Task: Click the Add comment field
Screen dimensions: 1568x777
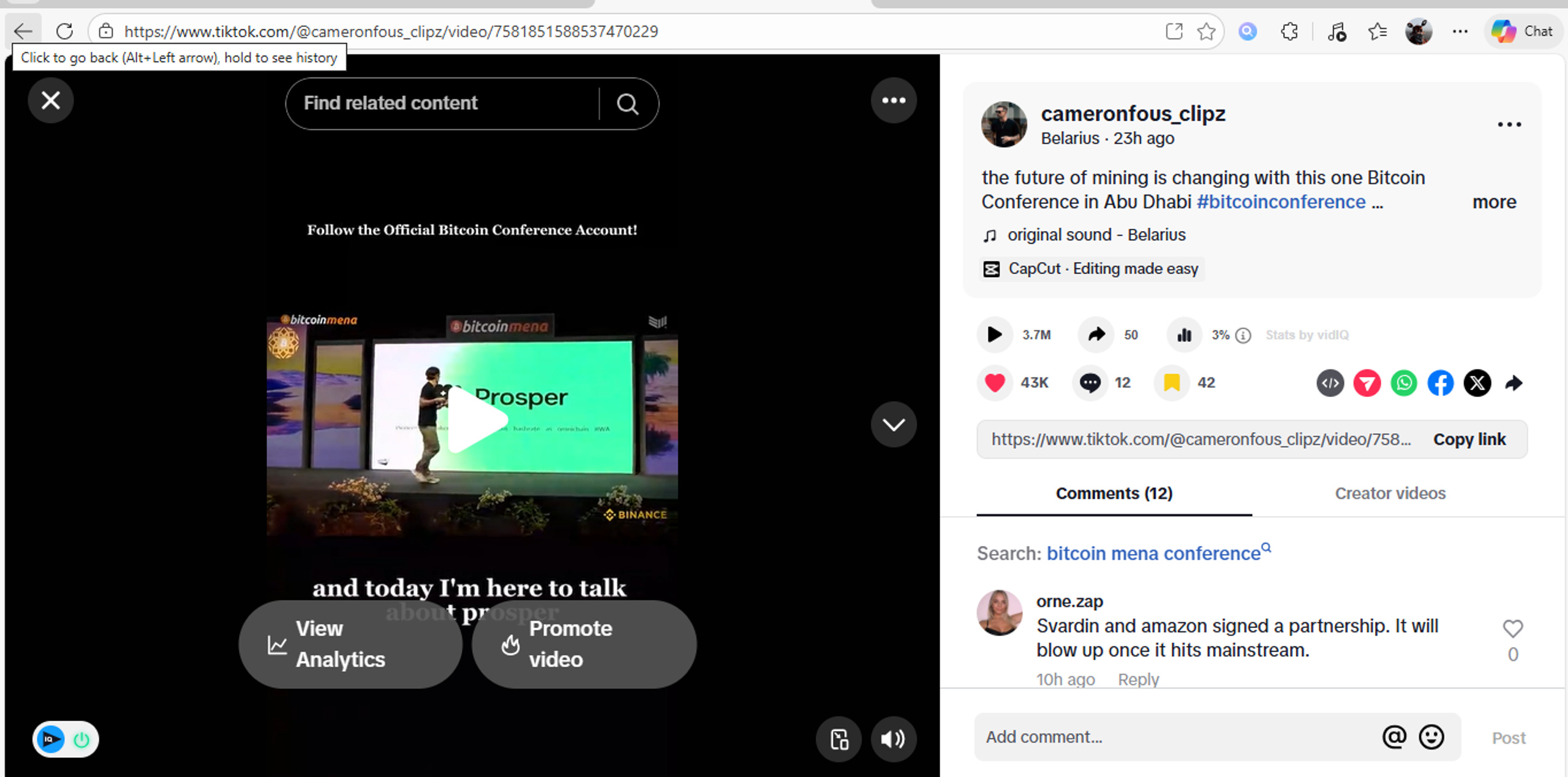Action: tap(1176, 737)
